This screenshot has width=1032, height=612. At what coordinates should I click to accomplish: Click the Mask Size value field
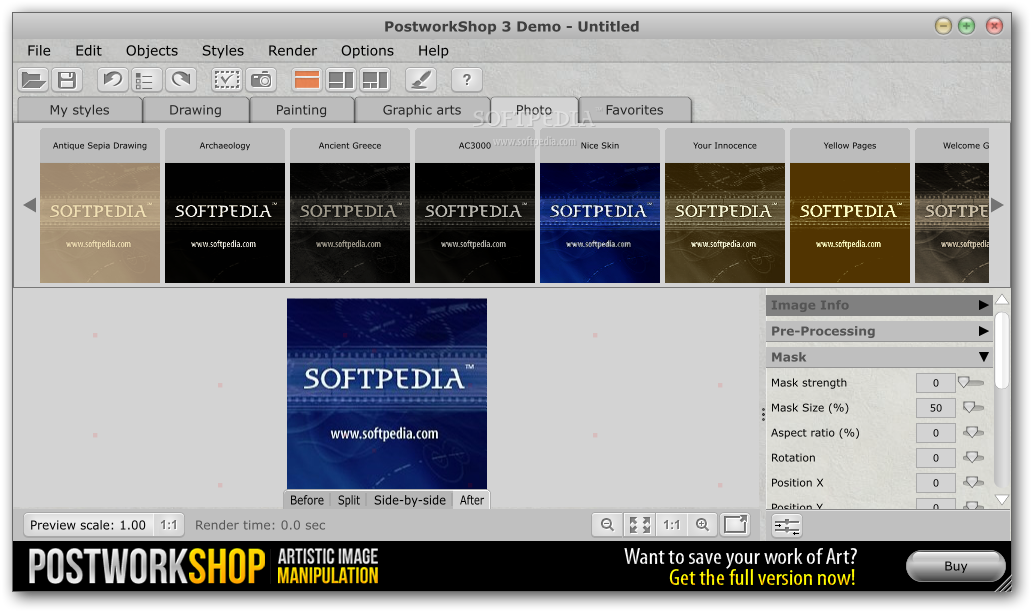pyautogui.click(x=935, y=408)
